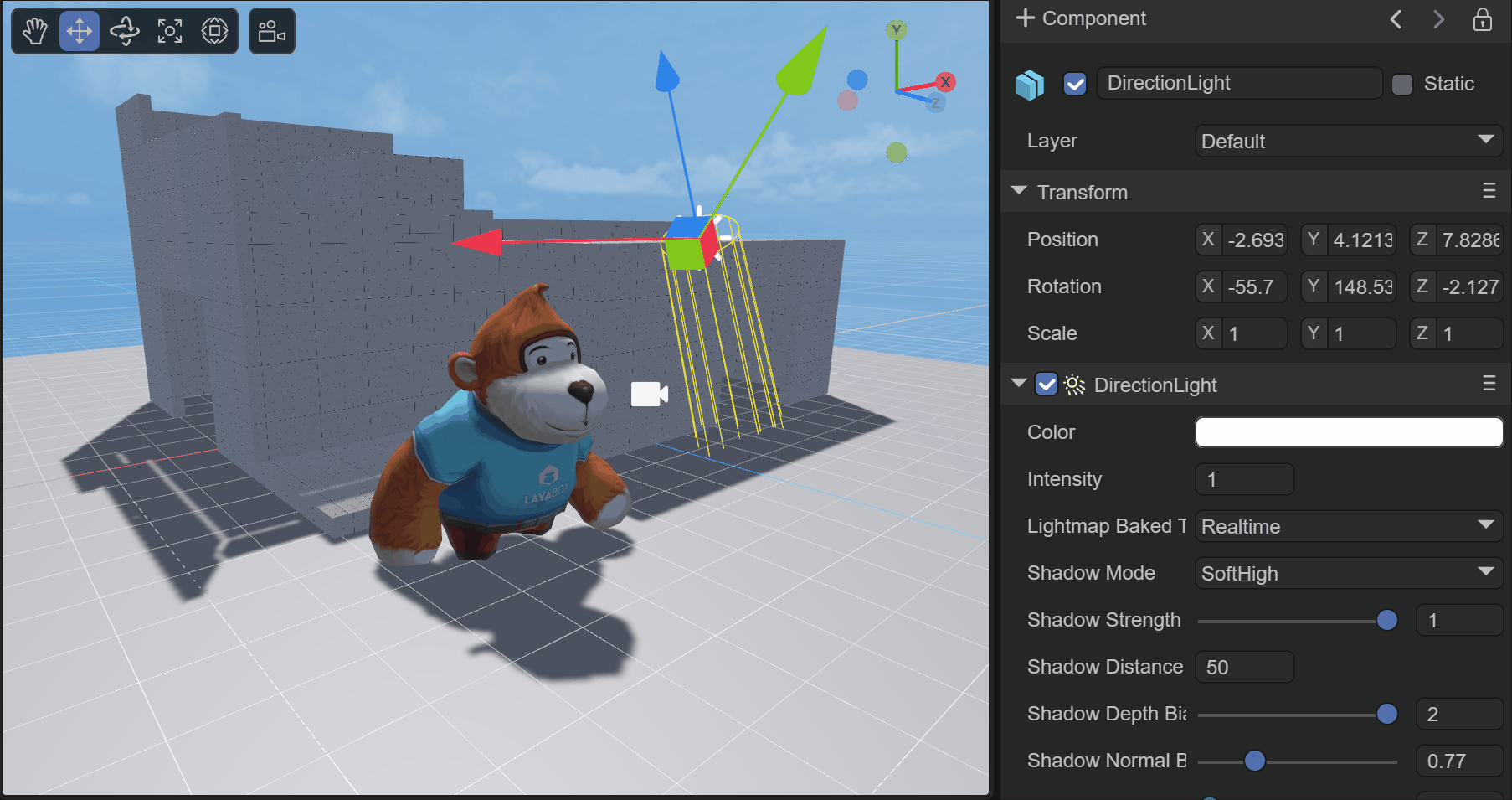This screenshot has width=1512, height=800.
Task: Click the forward navigation arrow
Action: [x=1438, y=19]
